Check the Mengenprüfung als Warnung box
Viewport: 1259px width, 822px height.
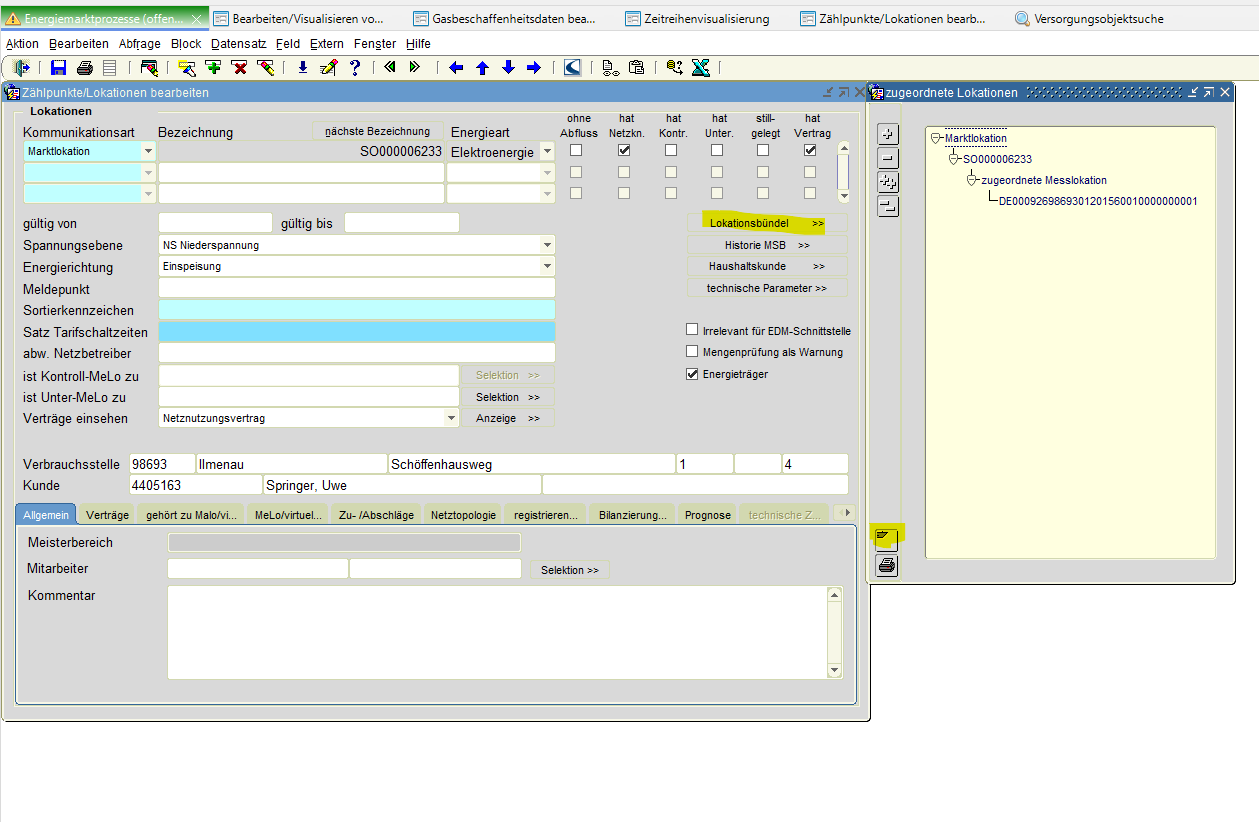click(692, 352)
